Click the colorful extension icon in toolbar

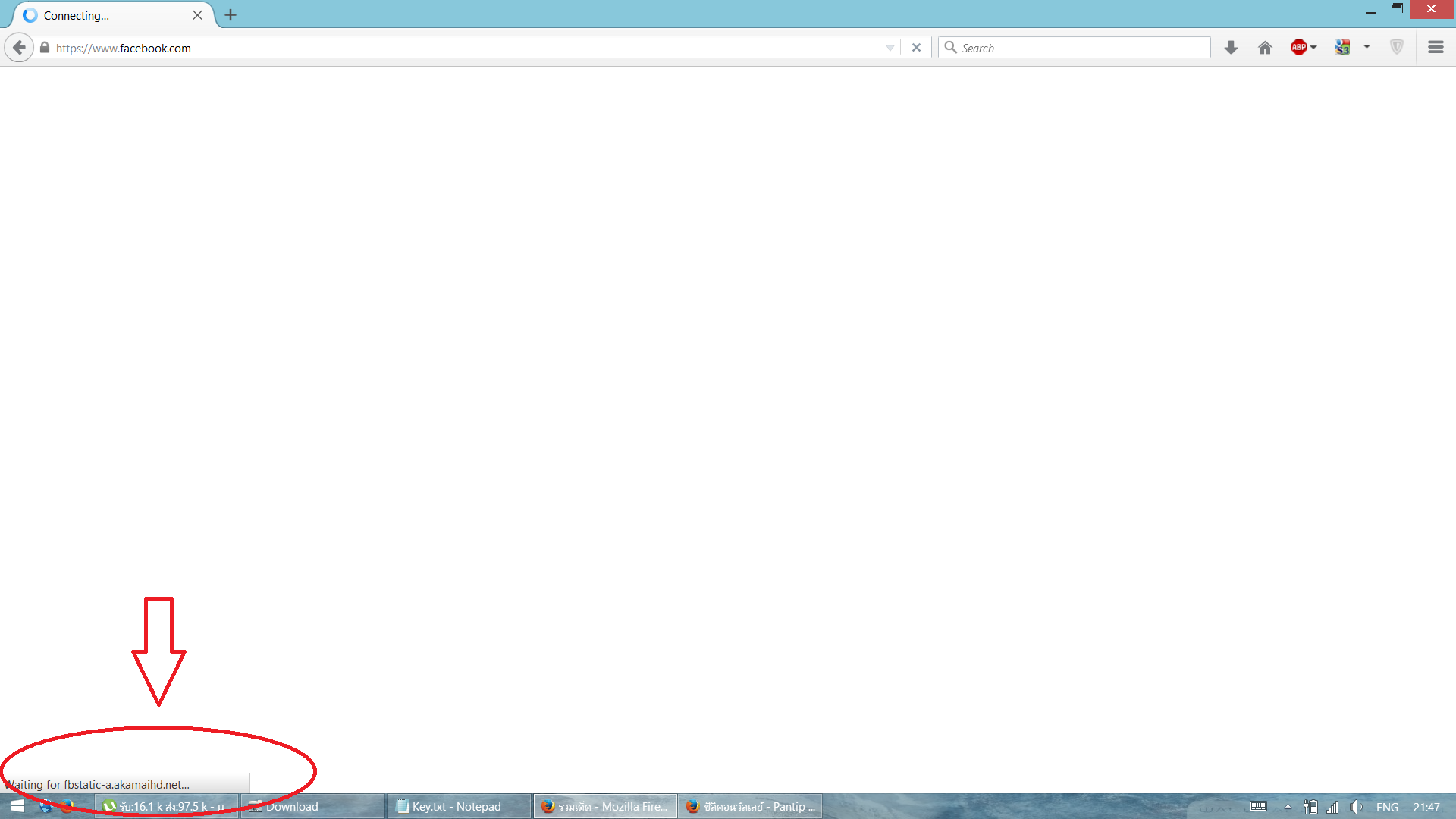1342,47
